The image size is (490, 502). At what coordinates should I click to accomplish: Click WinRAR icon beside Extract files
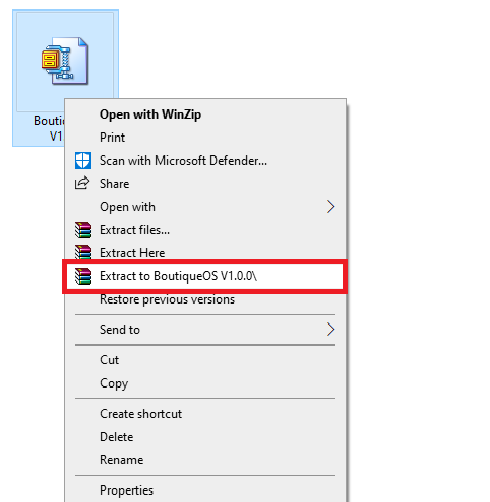pyautogui.click(x=83, y=230)
